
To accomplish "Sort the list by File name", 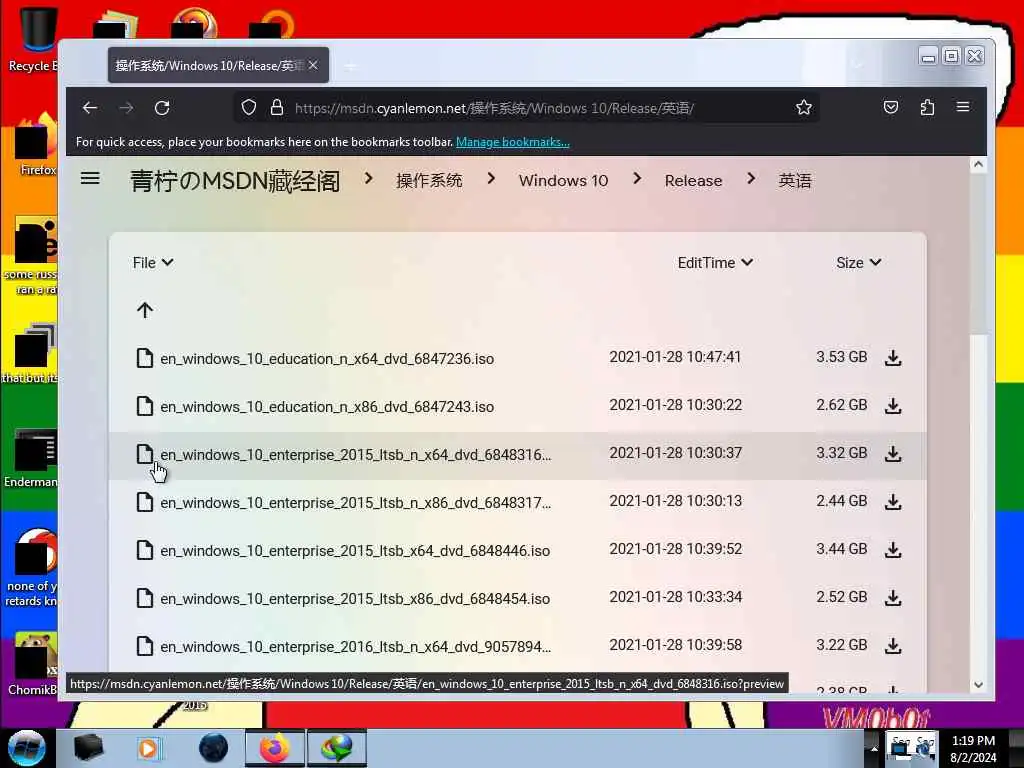I will pyautogui.click(x=153, y=263).
